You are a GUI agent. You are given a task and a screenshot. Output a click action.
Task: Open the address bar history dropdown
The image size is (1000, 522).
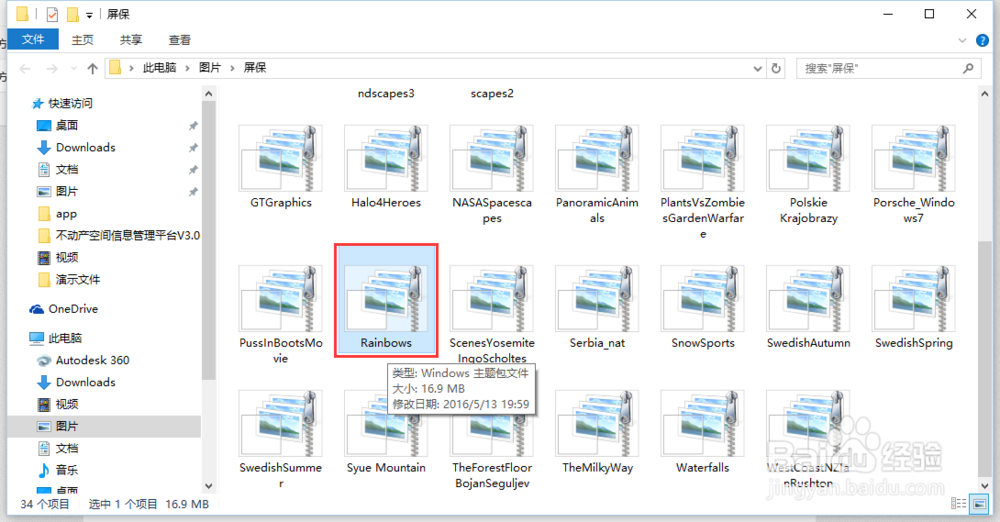(758, 68)
